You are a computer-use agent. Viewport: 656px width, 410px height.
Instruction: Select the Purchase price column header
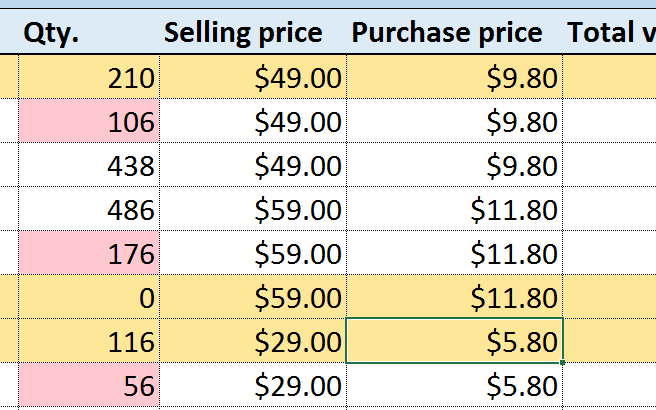(454, 32)
